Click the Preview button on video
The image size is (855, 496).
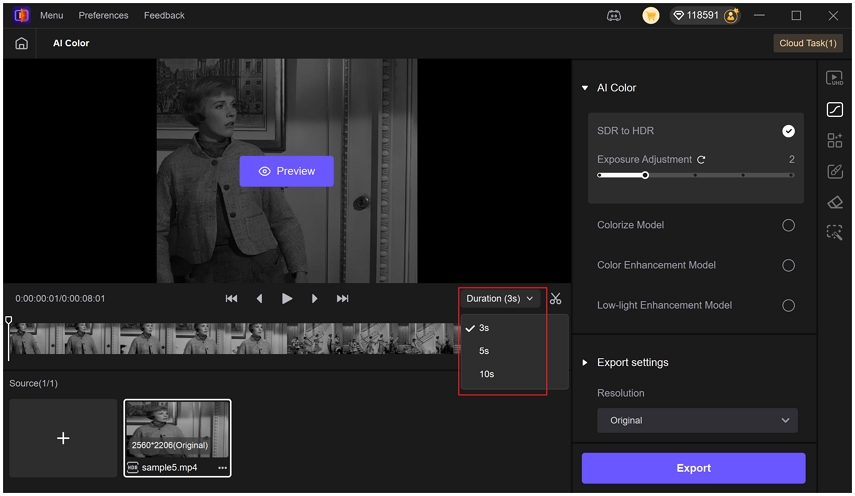click(x=287, y=171)
